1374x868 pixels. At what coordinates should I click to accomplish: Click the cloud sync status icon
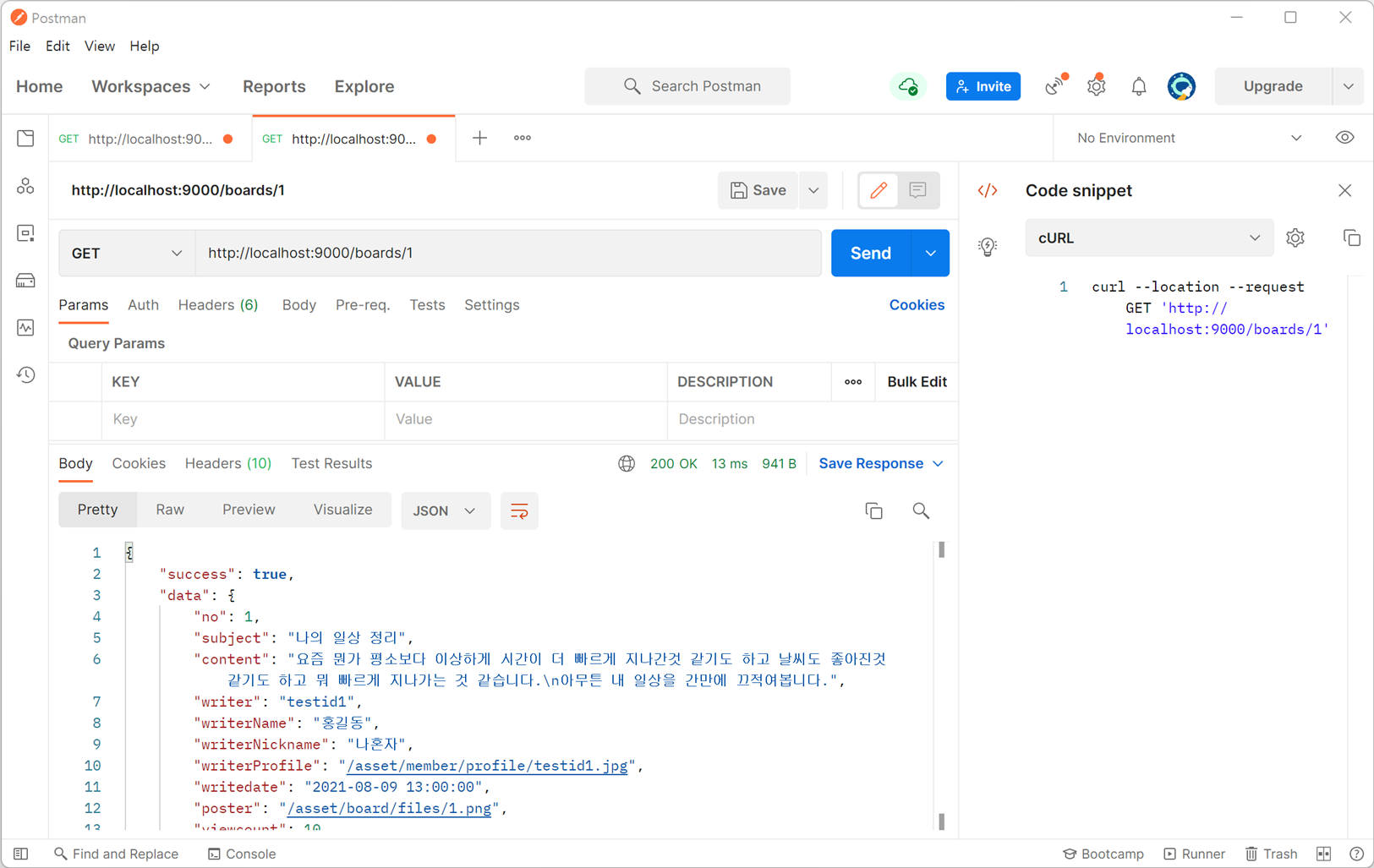[908, 86]
